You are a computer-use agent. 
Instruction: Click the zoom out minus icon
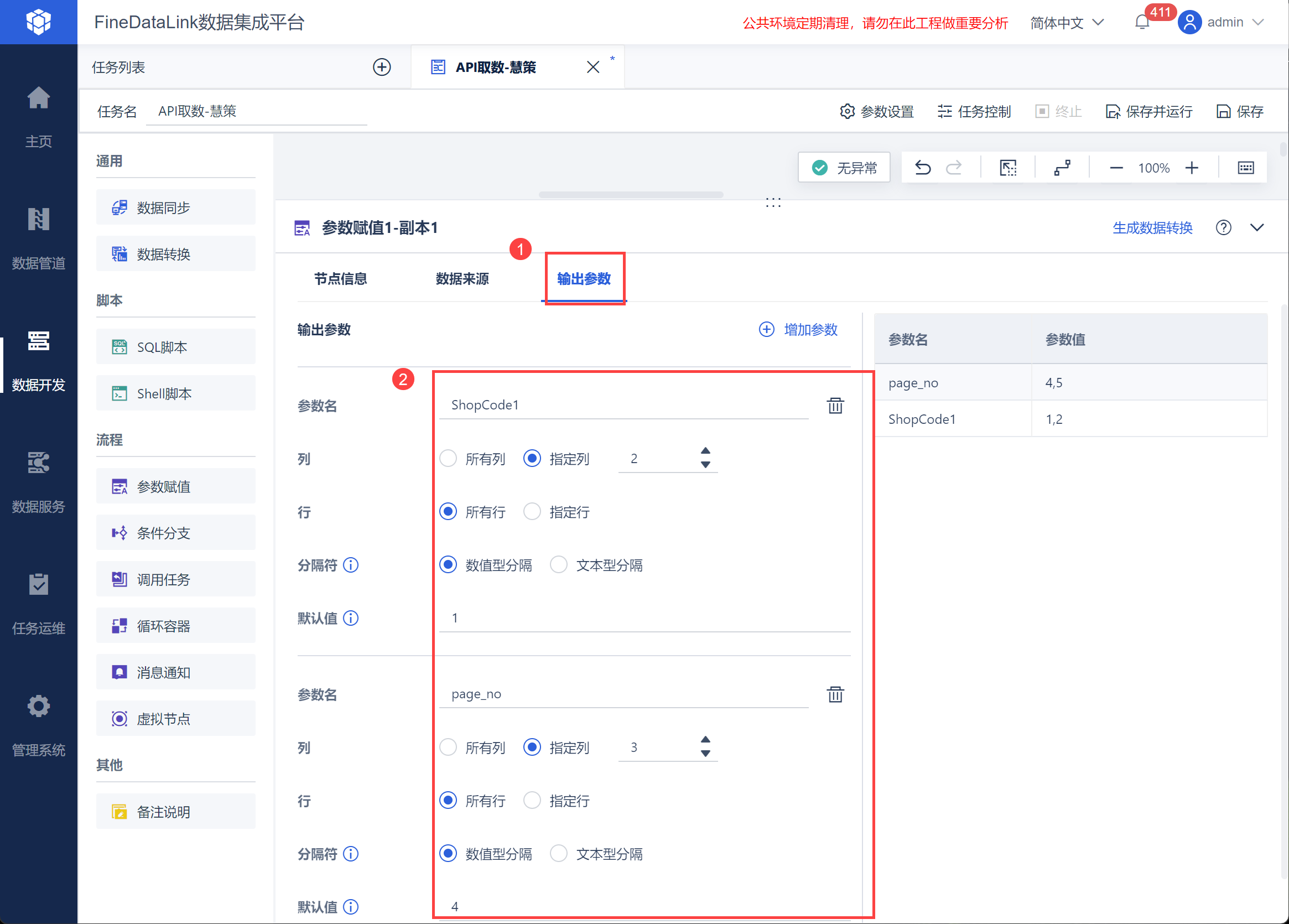tap(1116, 168)
